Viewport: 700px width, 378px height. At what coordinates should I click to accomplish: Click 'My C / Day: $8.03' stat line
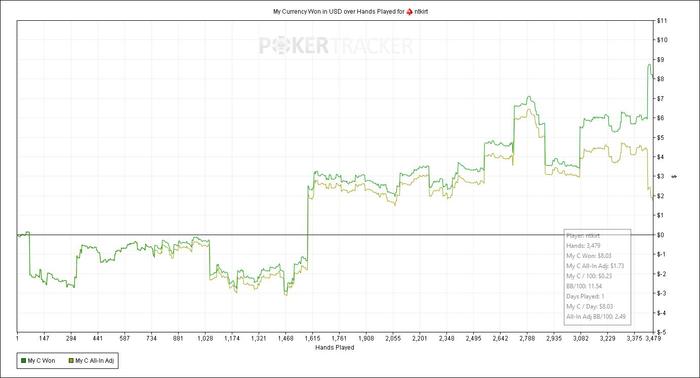590,307
